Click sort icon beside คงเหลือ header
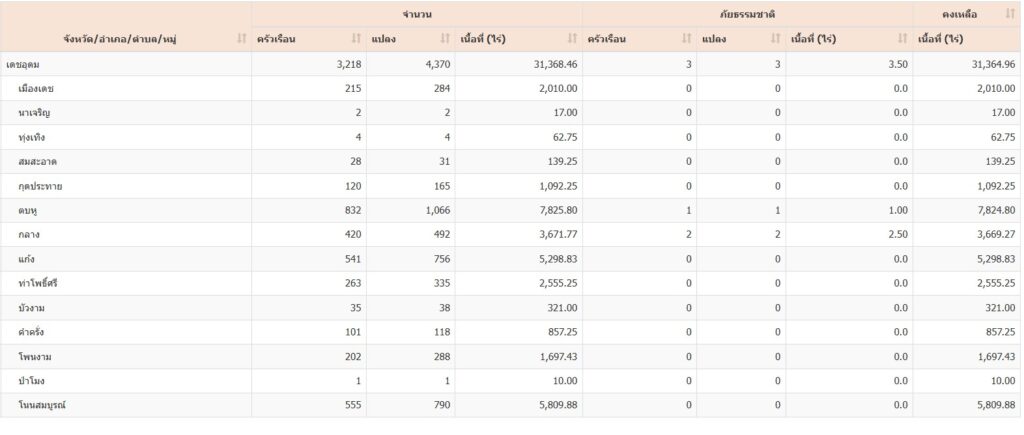The height and width of the screenshot is (435, 1024). point(1009,14)
